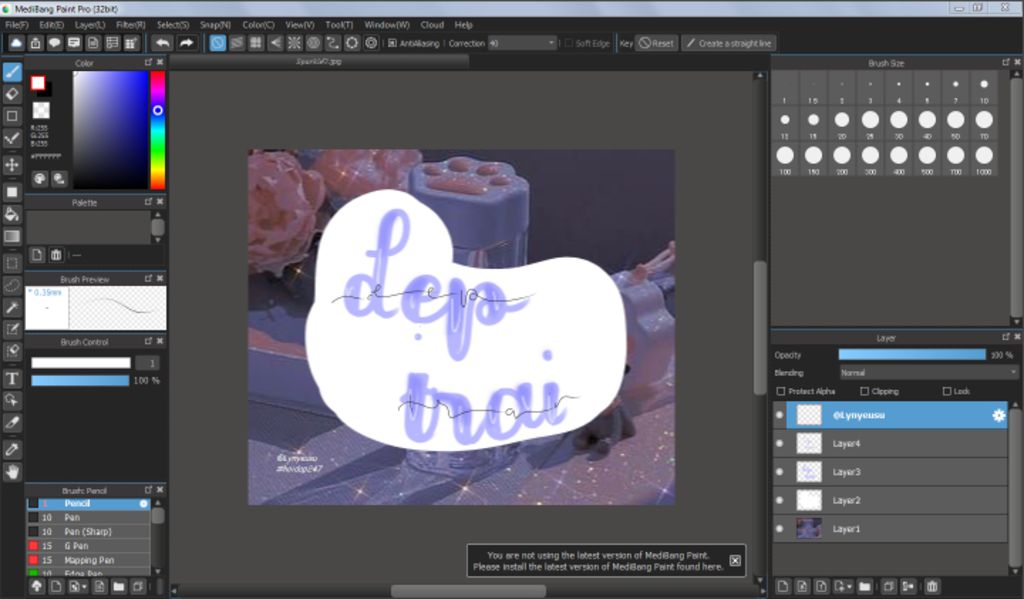Image resolution: width=1024 pixels, height=599 pixels.
Task: Click the hue slider strip
Action: (x=157, y=130)
